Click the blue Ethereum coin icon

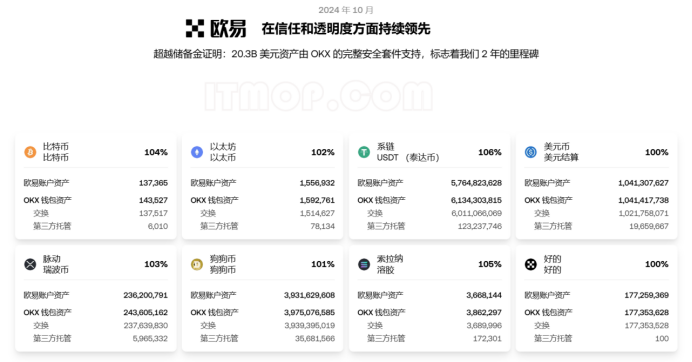197,152
